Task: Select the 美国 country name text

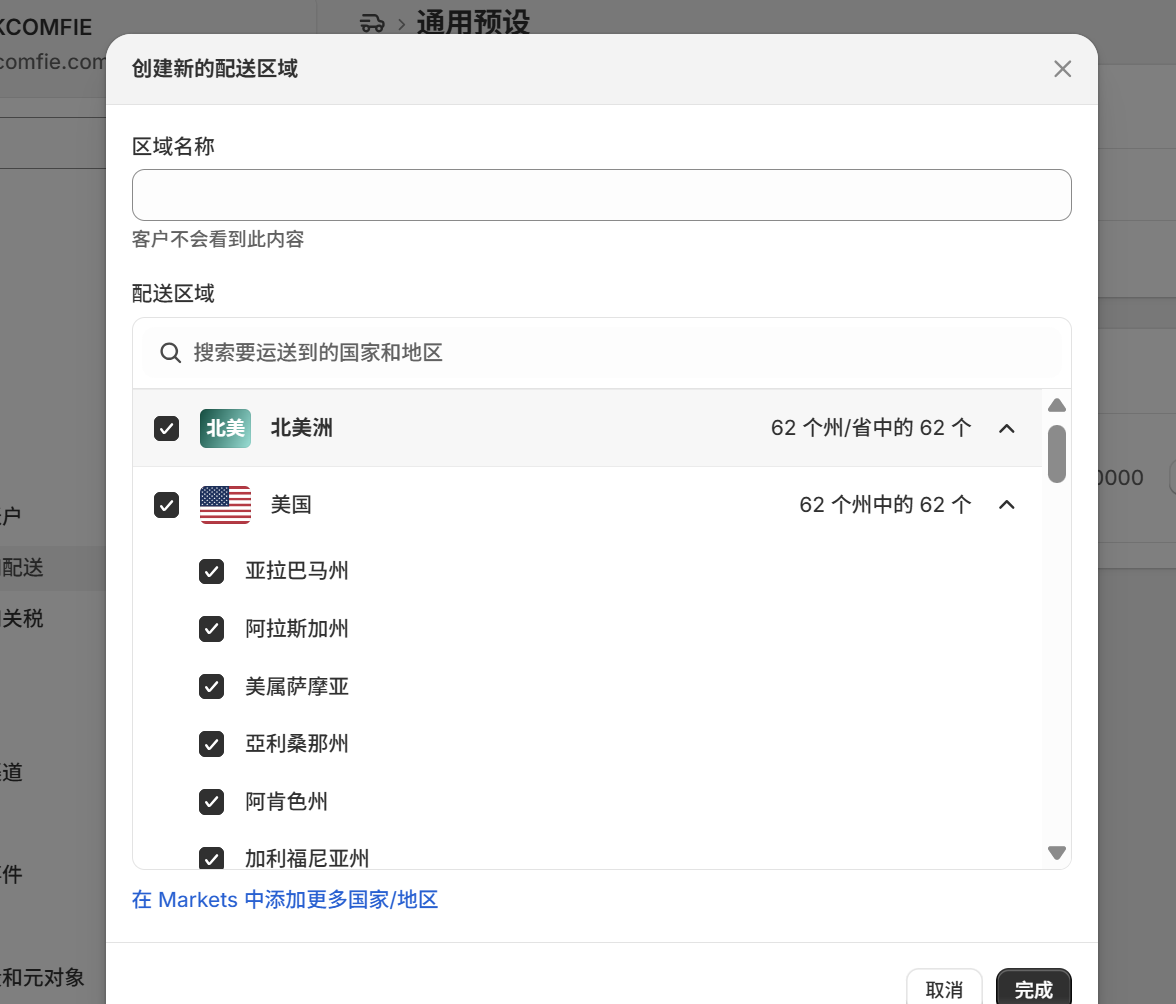Action: tap(291, 505)
